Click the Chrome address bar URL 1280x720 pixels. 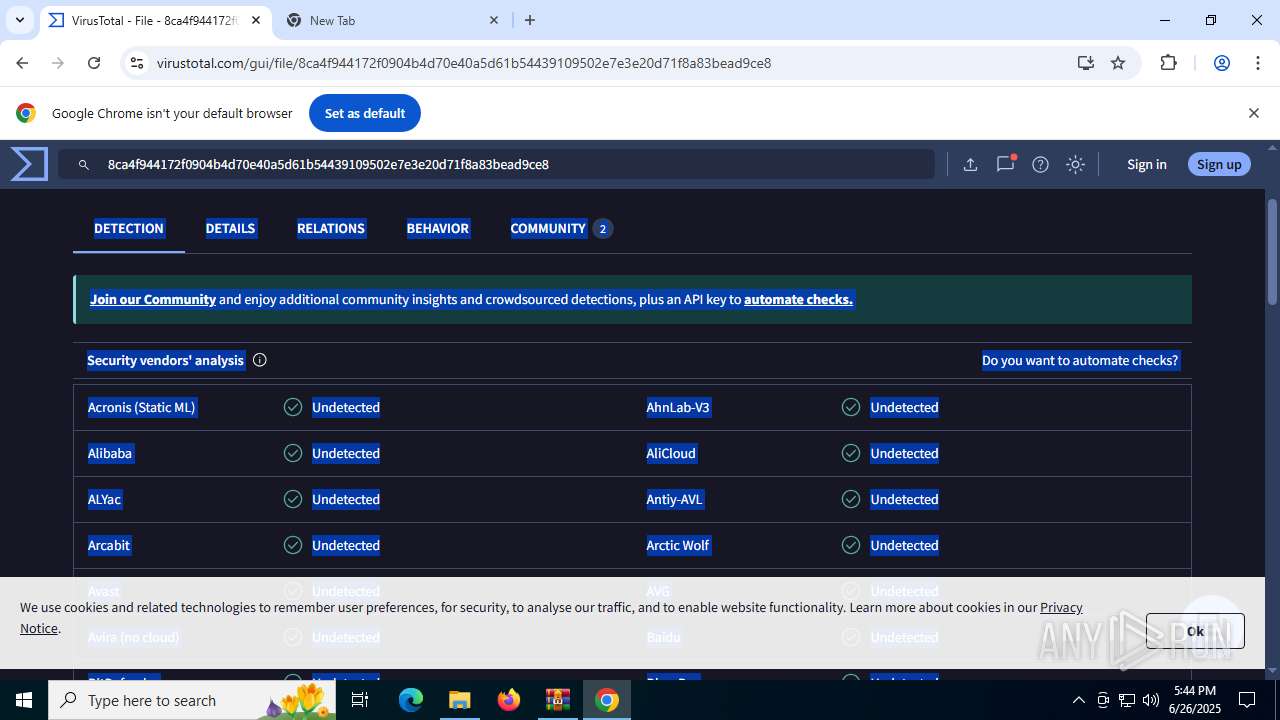(464, 63)
